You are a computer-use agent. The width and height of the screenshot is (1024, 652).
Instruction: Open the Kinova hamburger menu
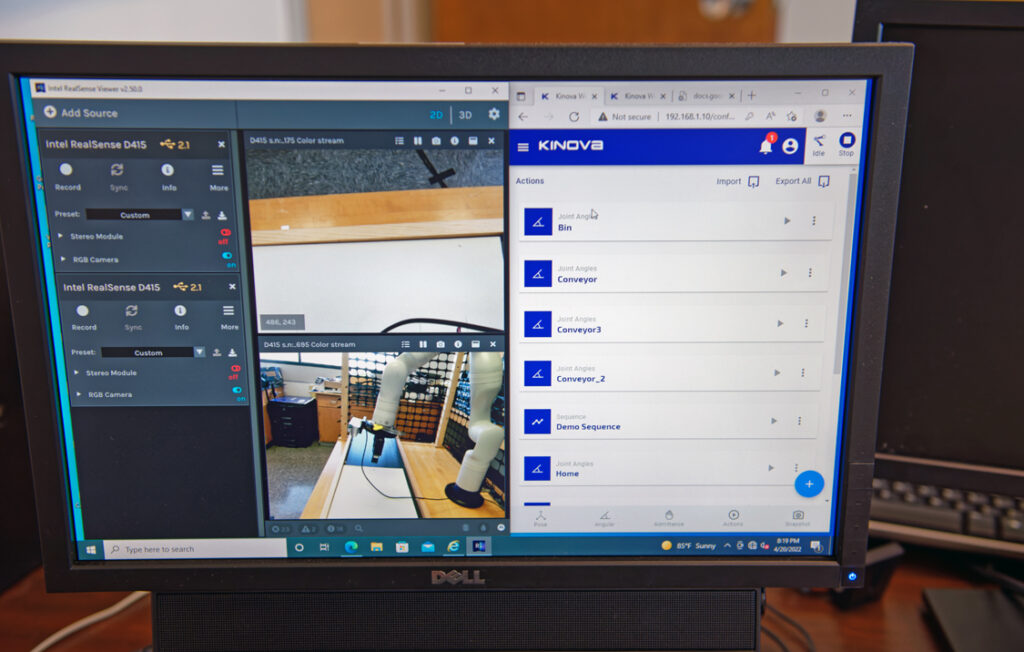[523, 147]
